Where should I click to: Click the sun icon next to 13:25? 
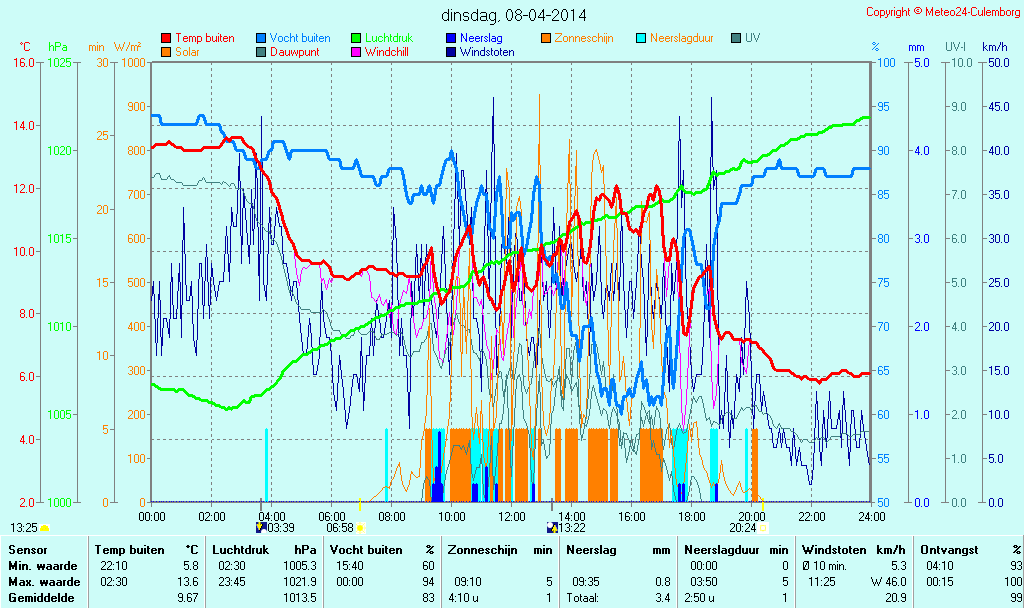pyautogui.click(x=45, y=528)
